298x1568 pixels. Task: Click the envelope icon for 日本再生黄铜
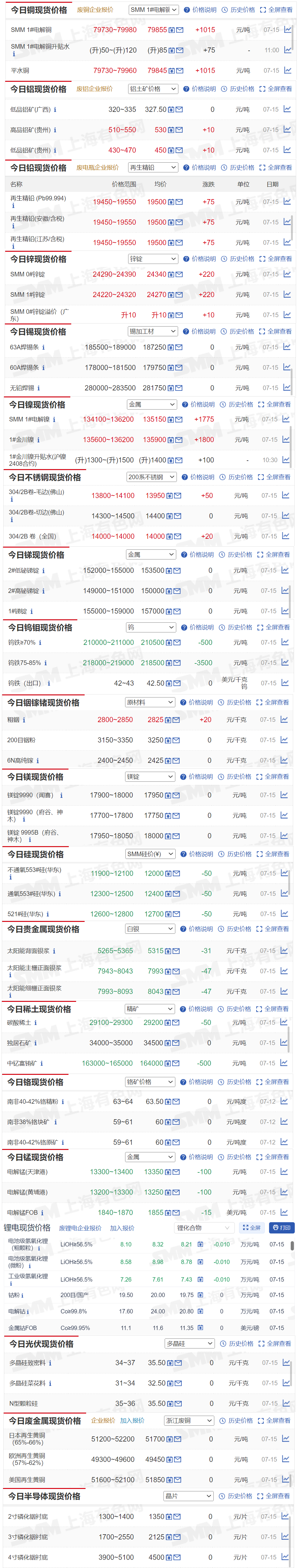(178, 1440)
